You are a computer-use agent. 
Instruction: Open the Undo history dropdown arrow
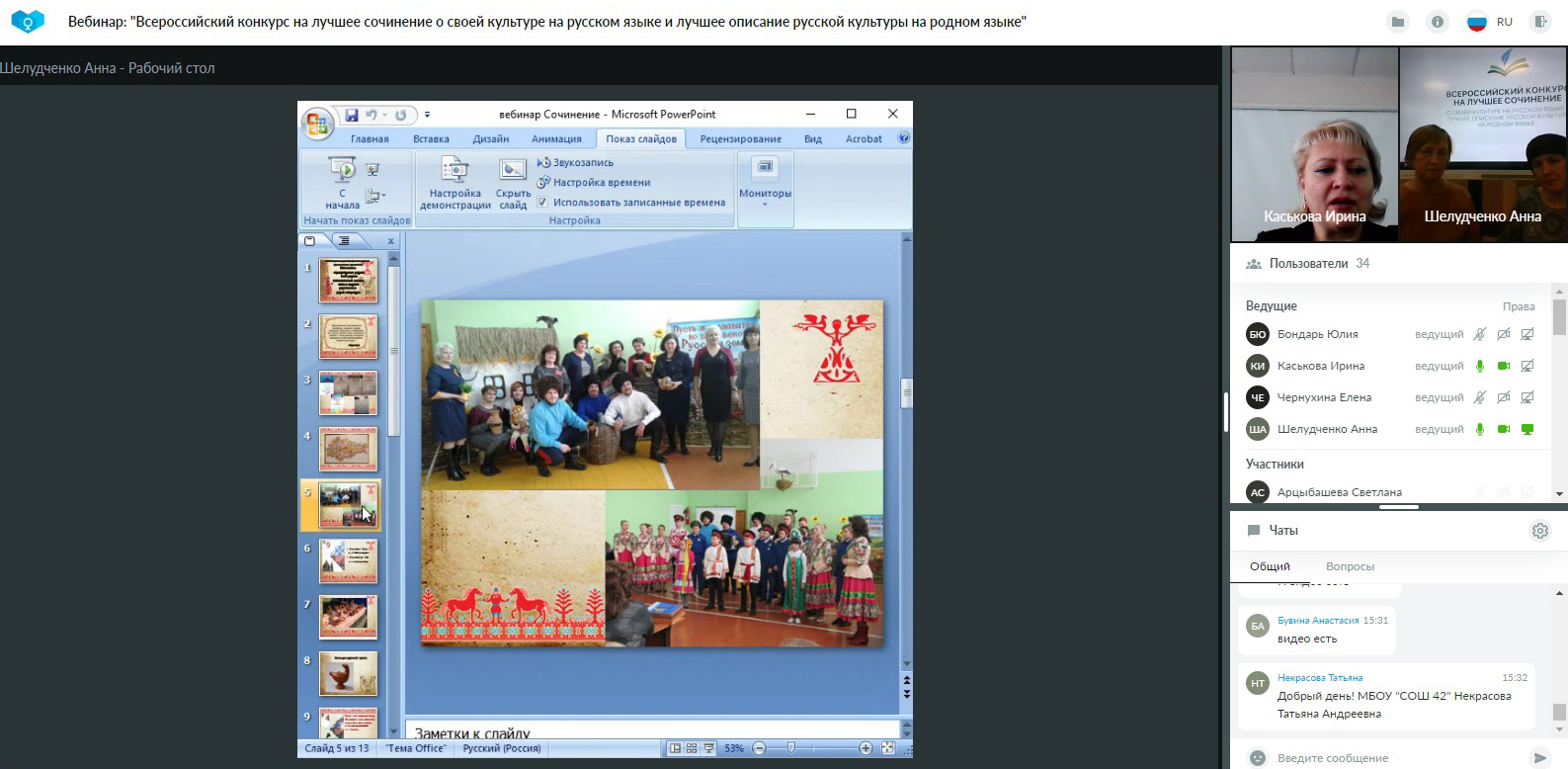(384, 115)
